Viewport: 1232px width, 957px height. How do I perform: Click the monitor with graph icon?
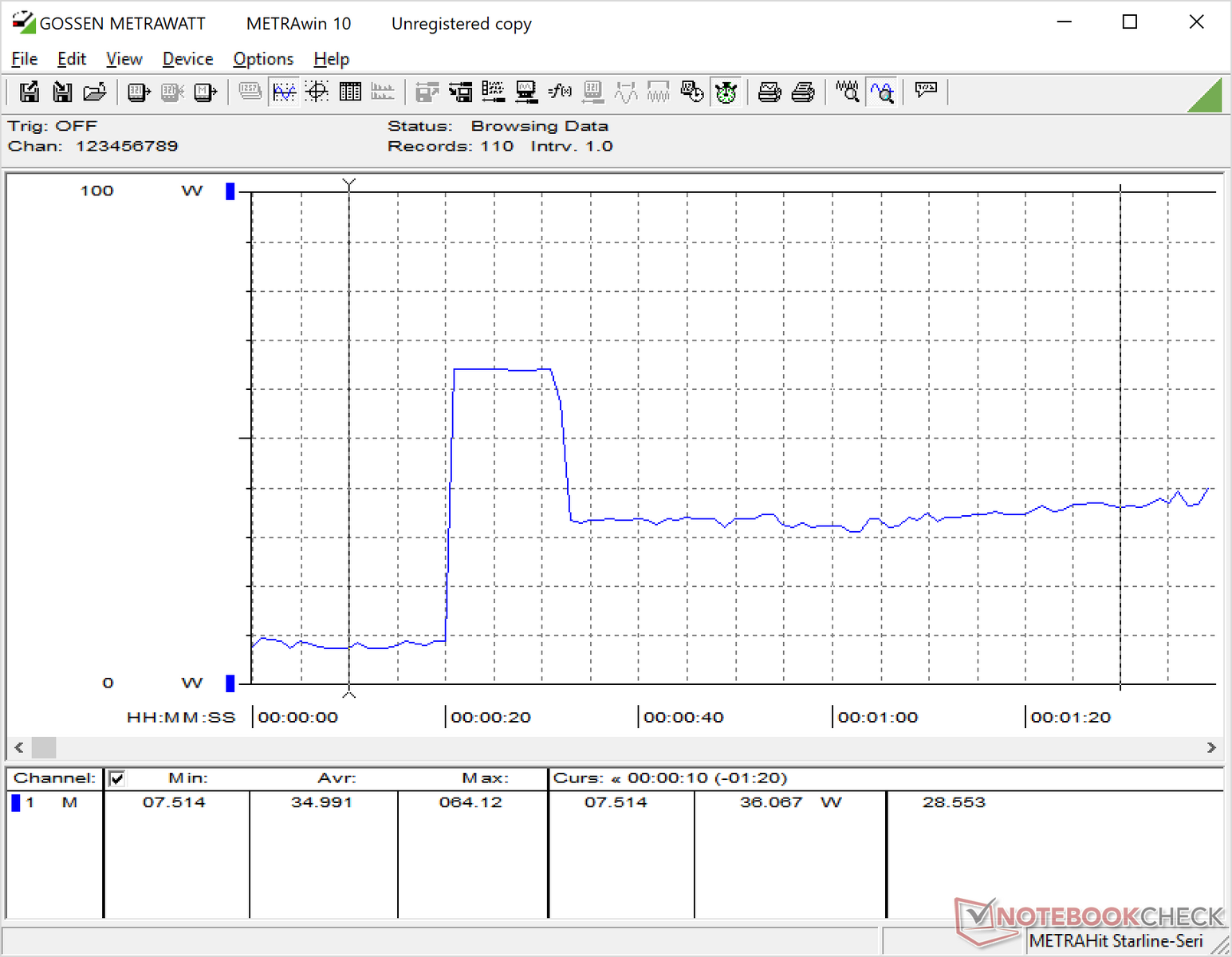click(525, 93)
